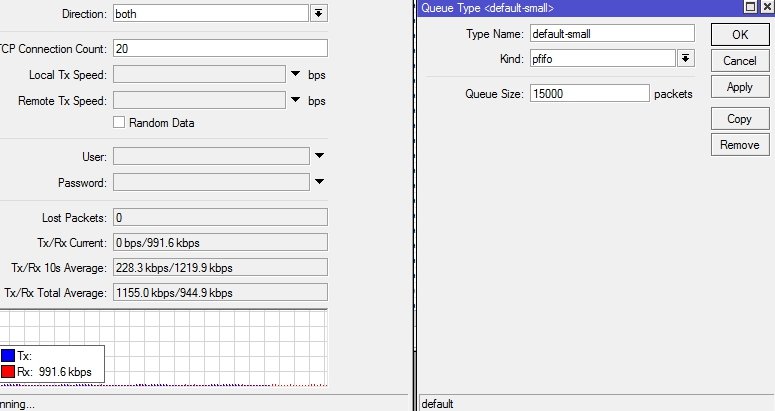Click the Tx/Rx 10s Average value
The width and height of the screenshot is (775, 411).
click(x=220, y=267)
